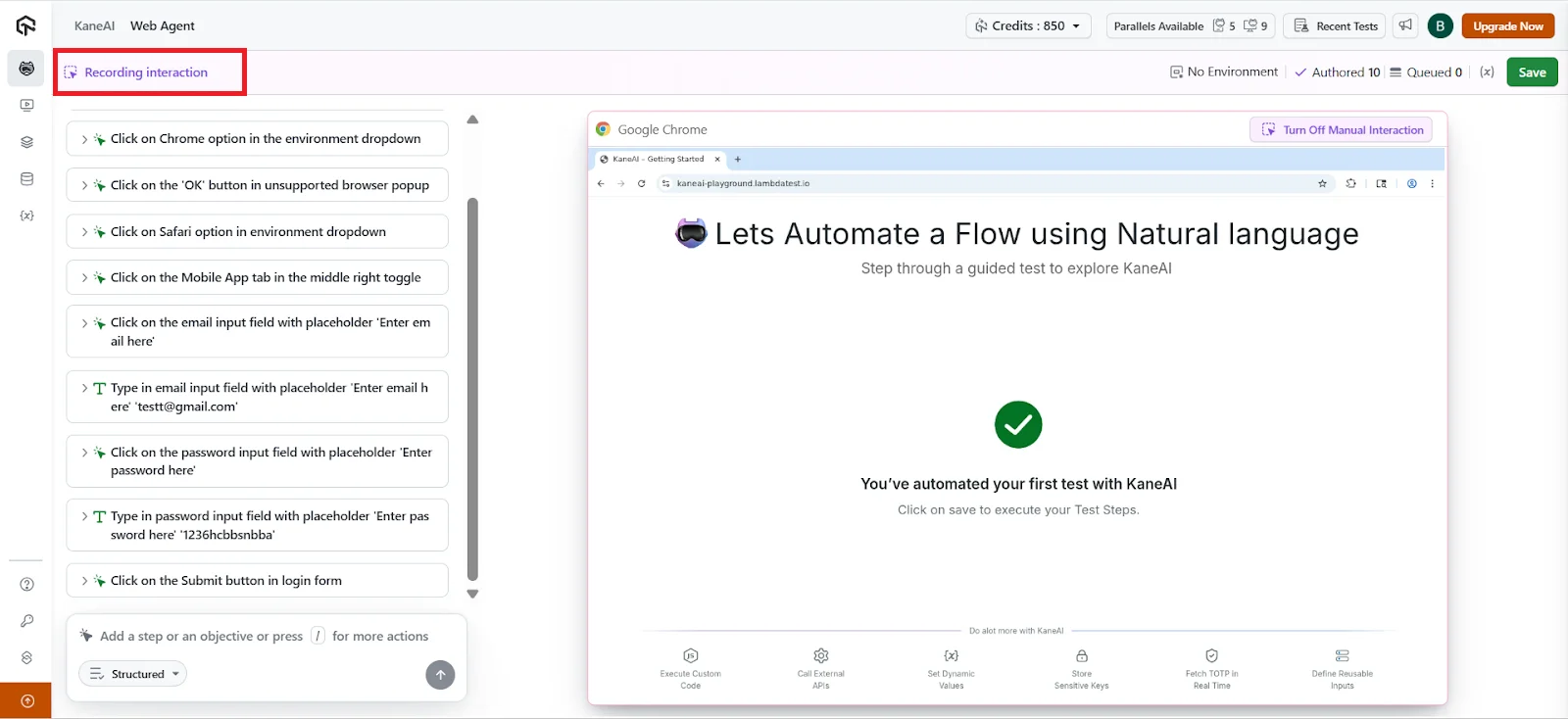This screenshot has height=719, width=1568.
Task: Click the announcements megaphone icon
Action: (x=1405, y=25)
